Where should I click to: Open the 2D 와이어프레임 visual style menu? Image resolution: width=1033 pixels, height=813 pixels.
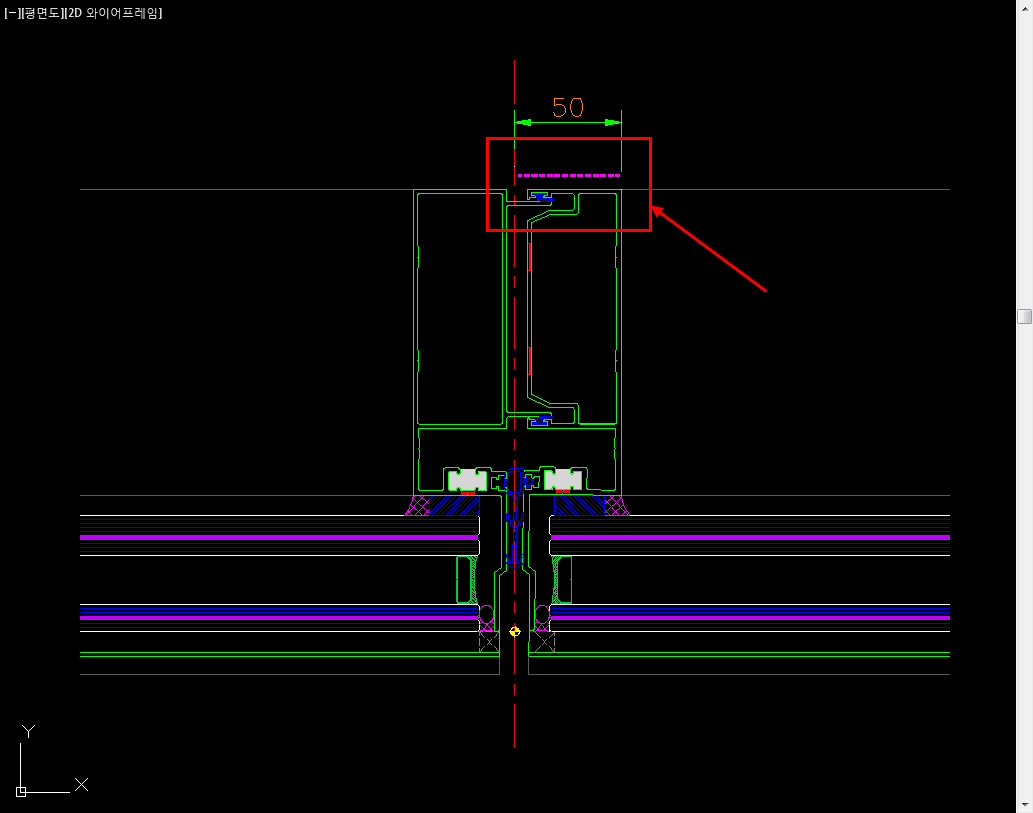(x=117, y=14)
